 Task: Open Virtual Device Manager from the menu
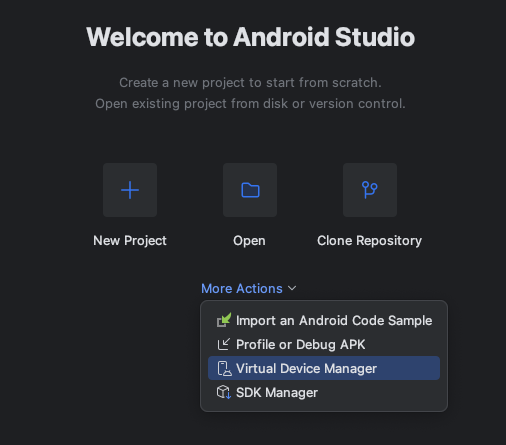(324, 368)
